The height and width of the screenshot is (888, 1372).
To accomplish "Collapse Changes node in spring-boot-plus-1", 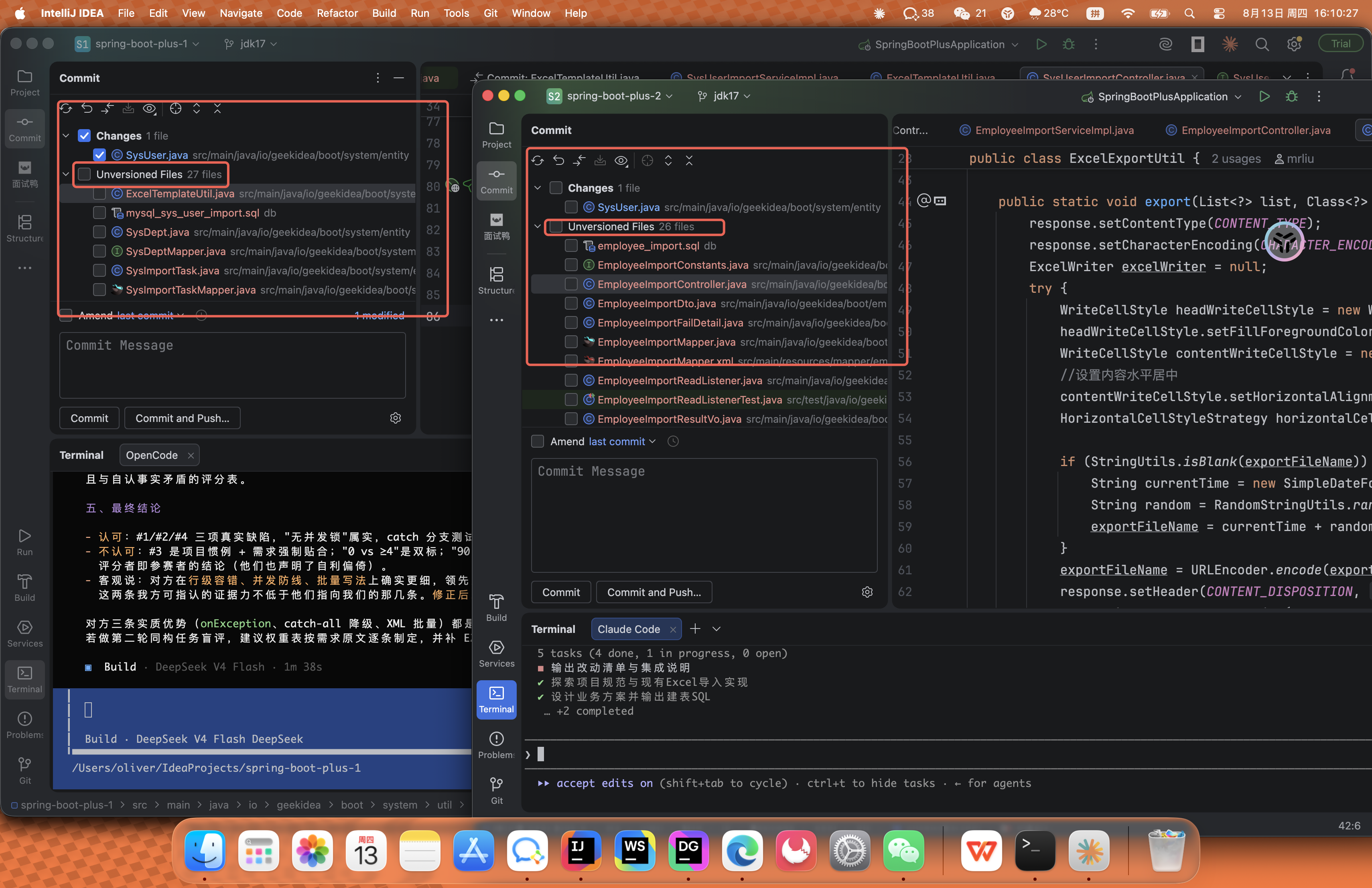I will pos(66,136).
